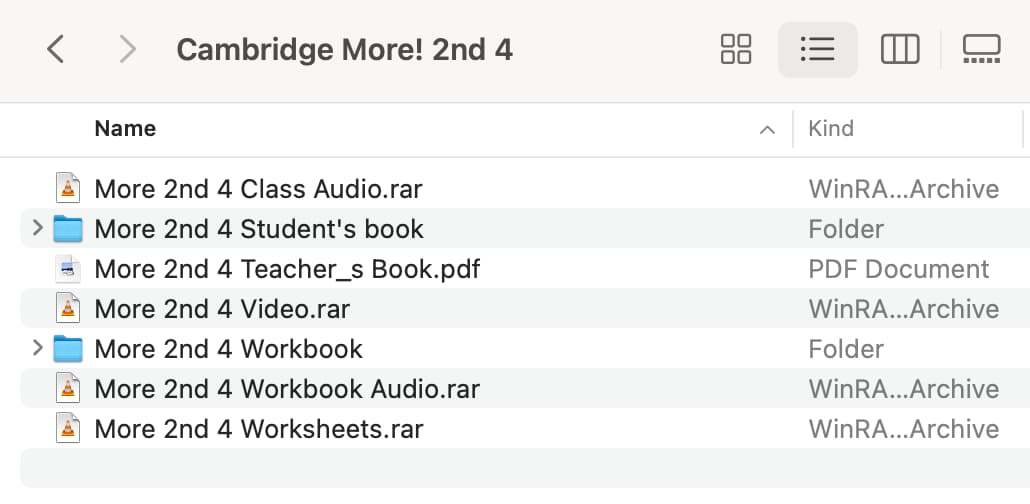Go back to previous folder
1030x504 pixels.
[56, 49]
